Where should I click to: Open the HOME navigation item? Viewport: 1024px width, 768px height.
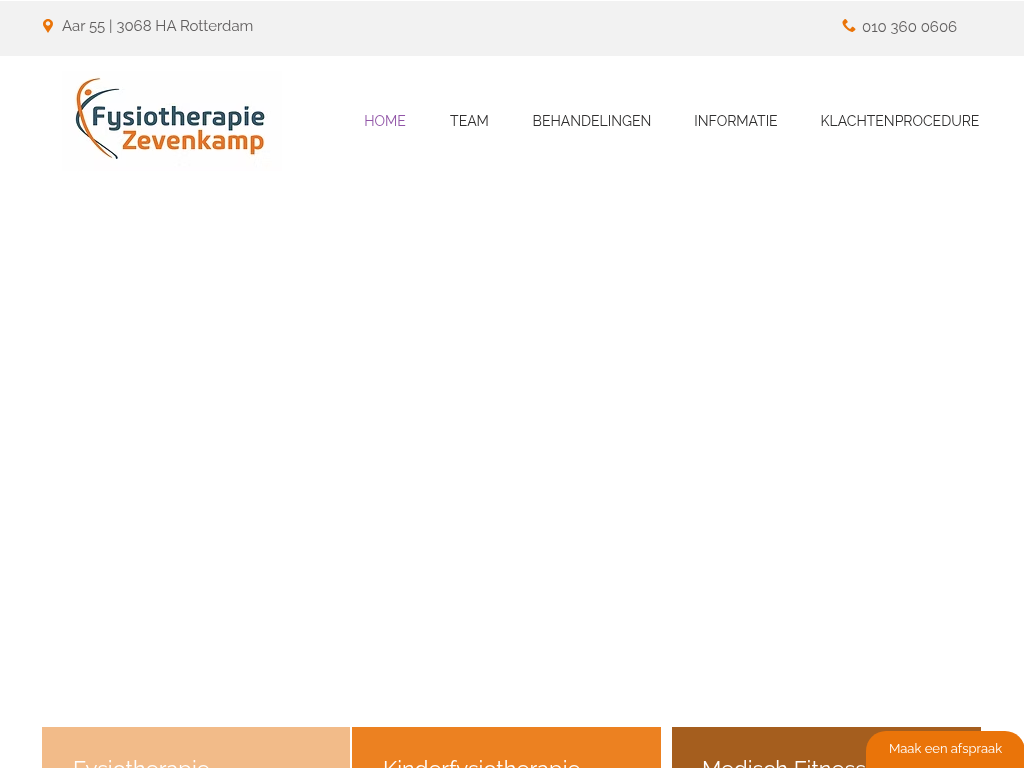pos(384,121)
